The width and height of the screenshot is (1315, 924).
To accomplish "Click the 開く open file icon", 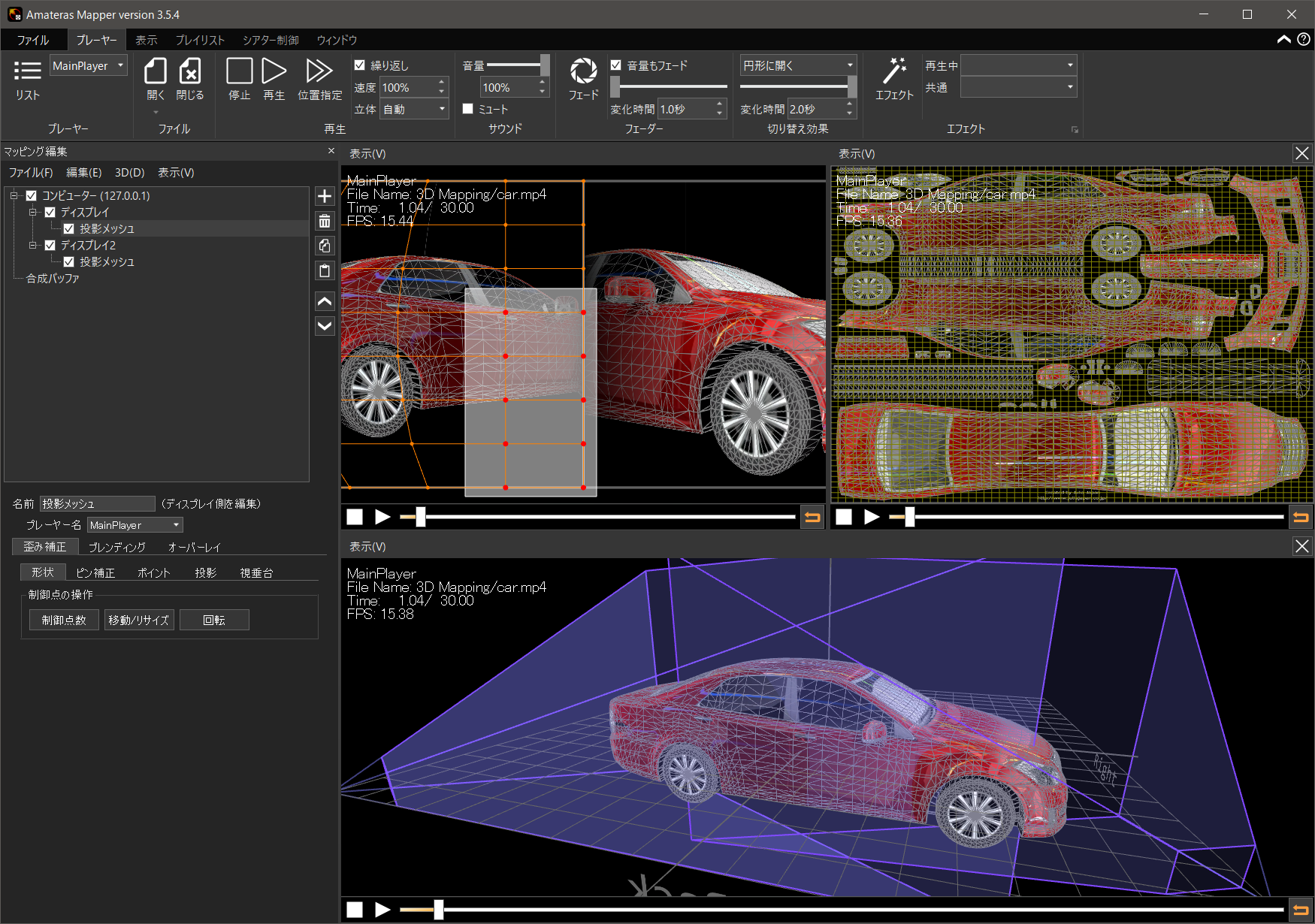I will [156, 71].
